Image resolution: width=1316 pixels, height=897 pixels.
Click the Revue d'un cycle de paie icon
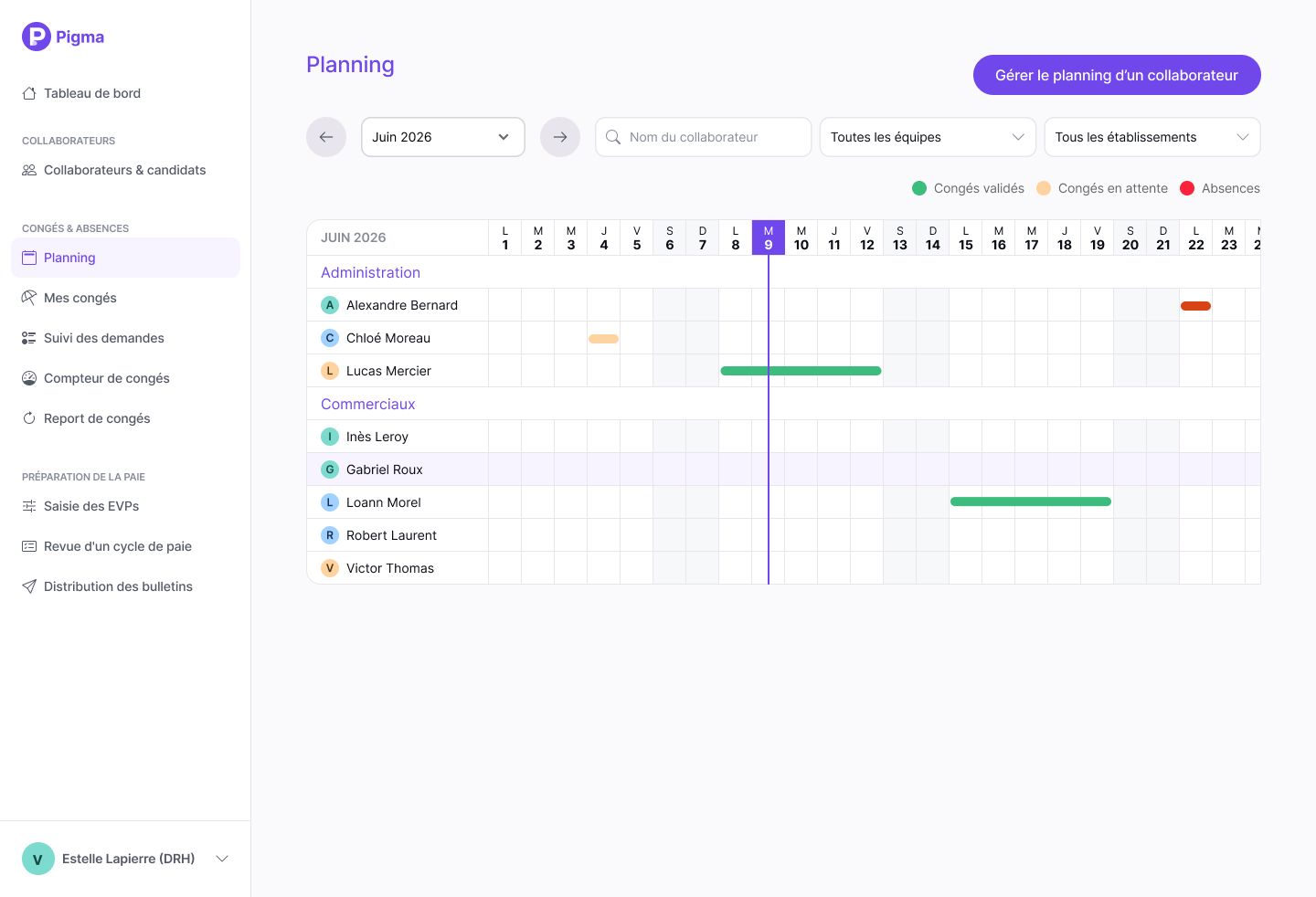[x=29, y=546]
